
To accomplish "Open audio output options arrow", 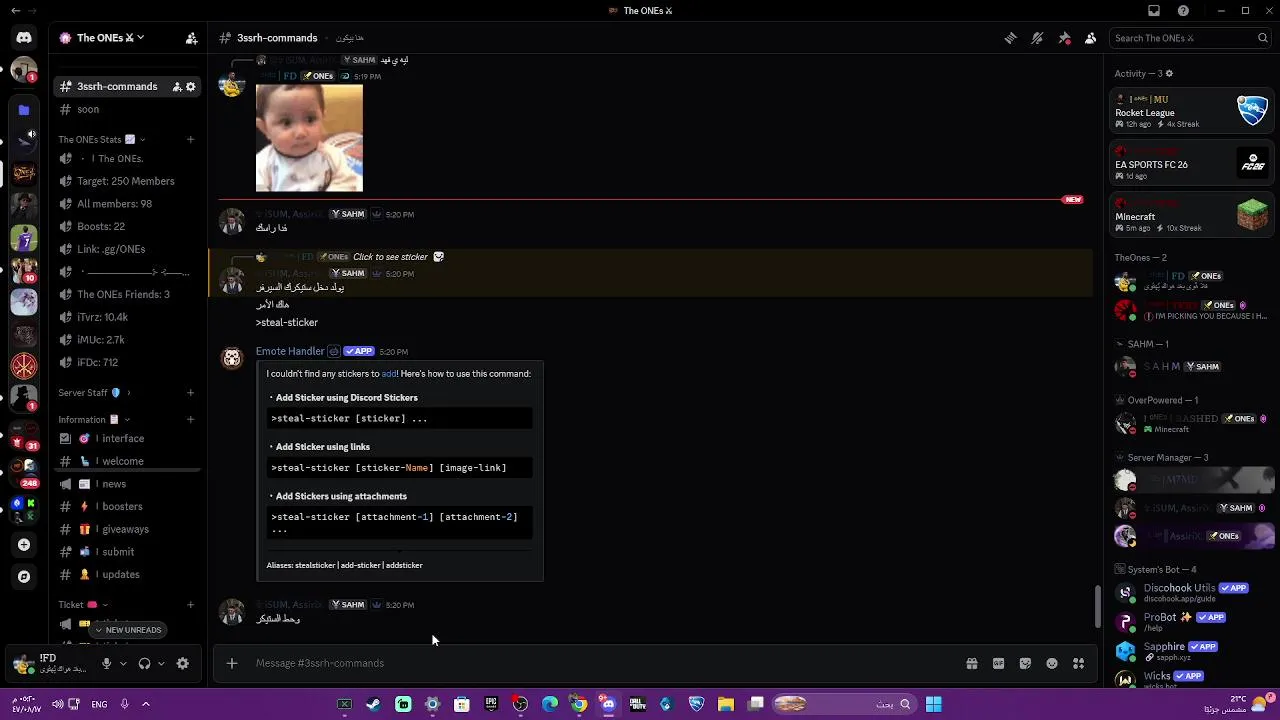I will tap(161, 663).
